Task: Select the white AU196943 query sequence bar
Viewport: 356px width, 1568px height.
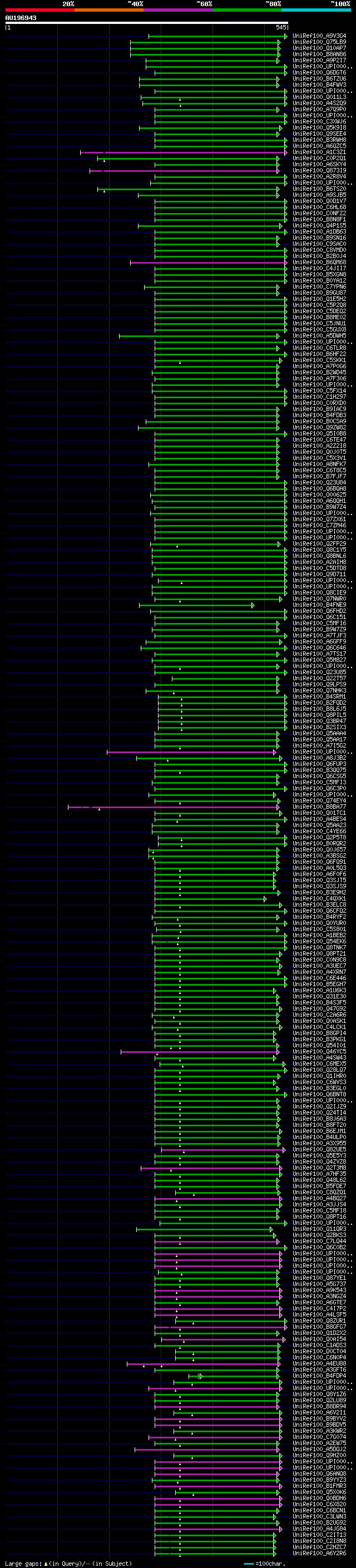Action: click(147, 22)
